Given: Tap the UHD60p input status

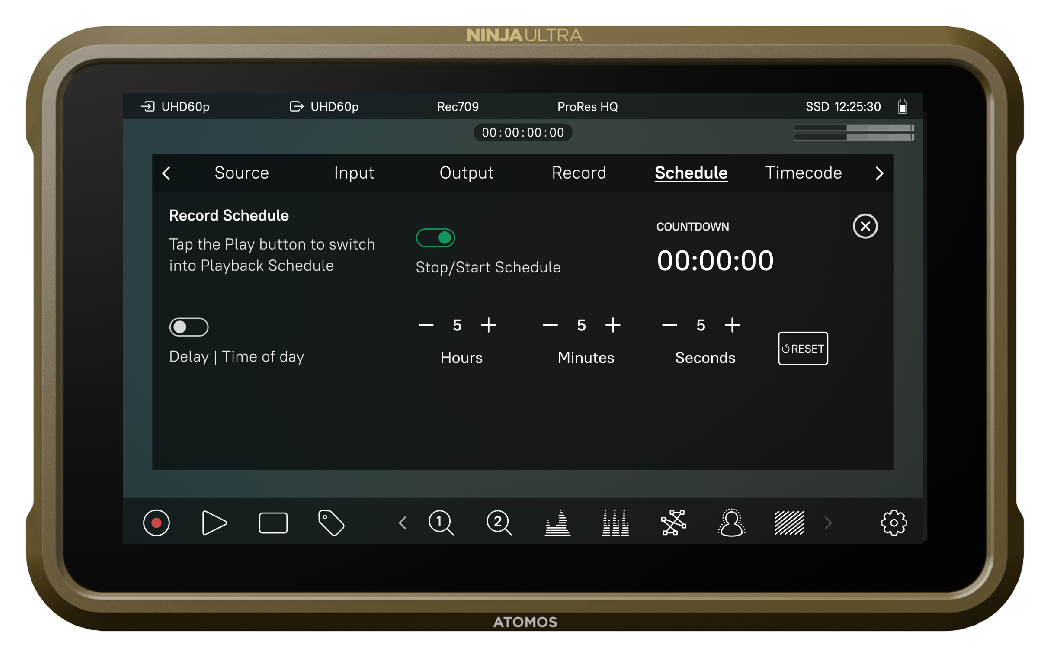Looking at the screenshot, I should point(175,106).
